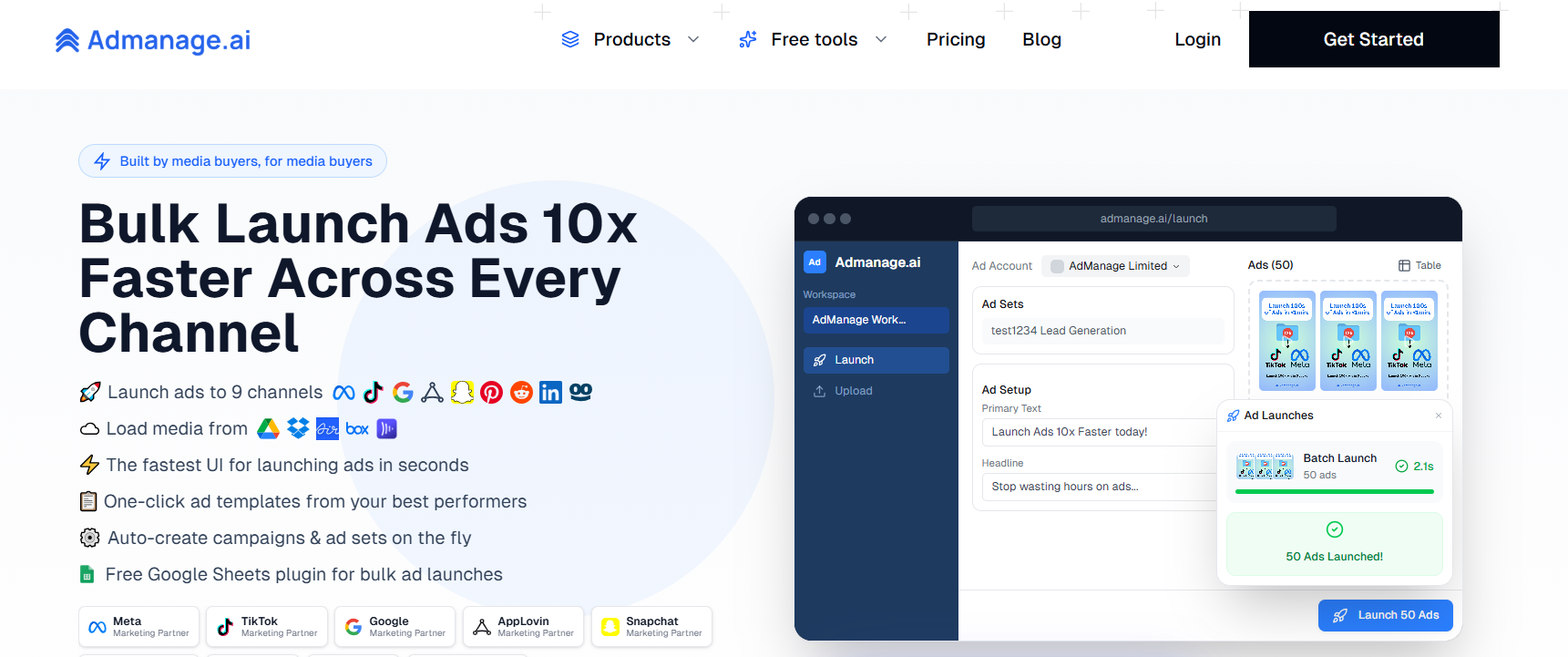
Task: Click the Google channel icon
Action: (403, 393)
